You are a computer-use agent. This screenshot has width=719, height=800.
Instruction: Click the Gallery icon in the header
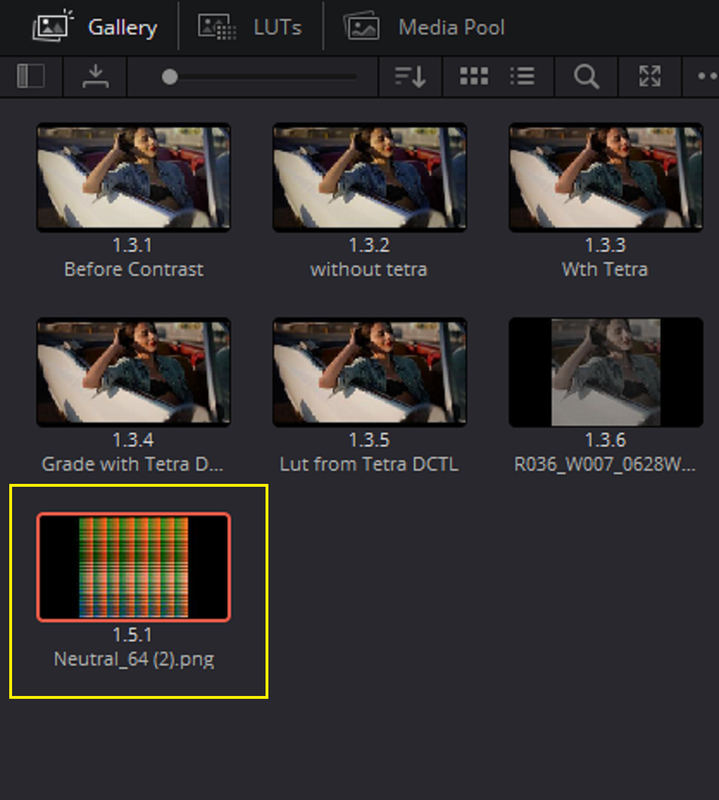[x=52, y=26]
